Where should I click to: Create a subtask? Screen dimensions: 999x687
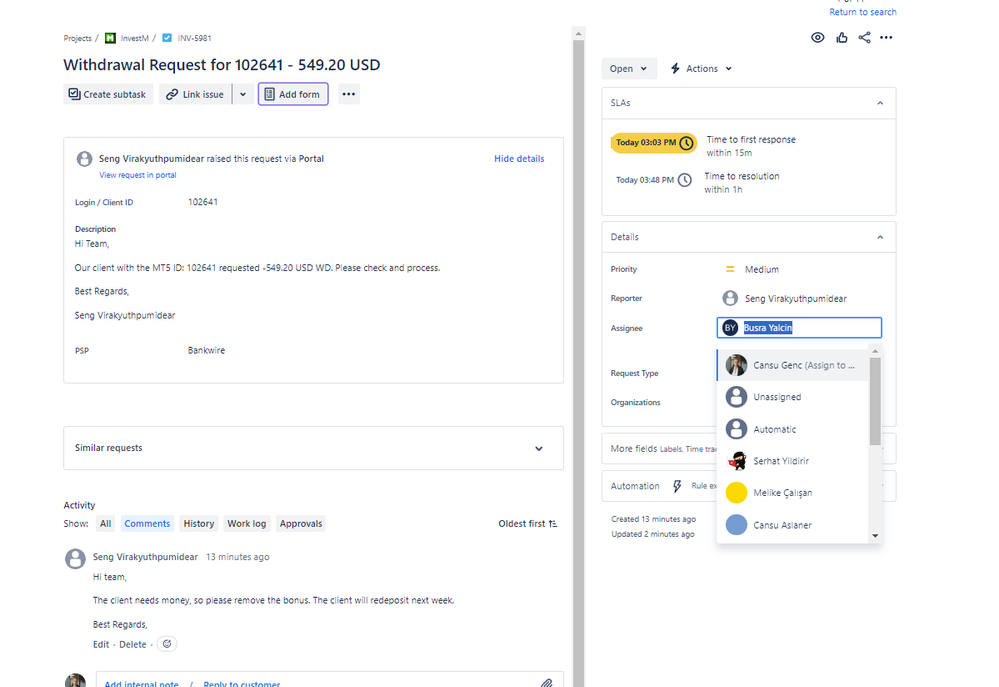(108, 94)
